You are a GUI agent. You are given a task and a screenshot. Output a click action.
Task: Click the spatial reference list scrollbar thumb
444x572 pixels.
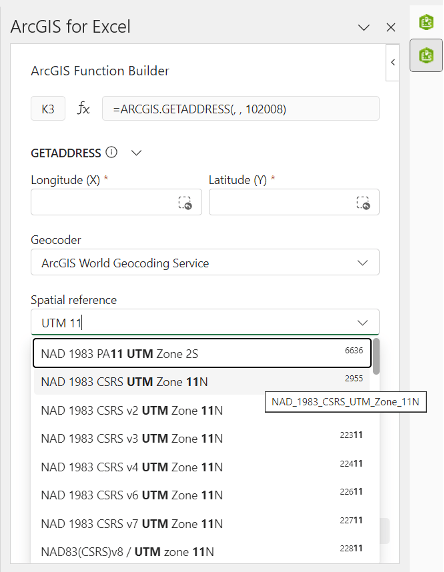click(x=376, y=356)
